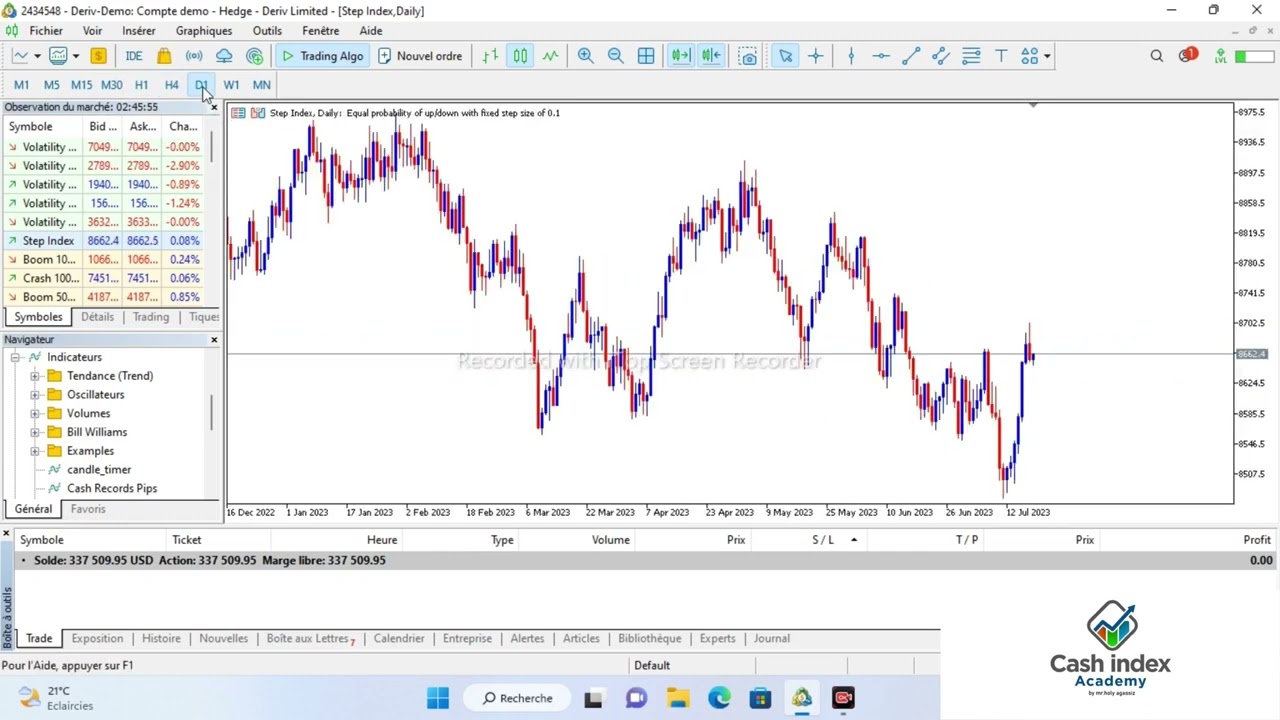Toggle chart shift from right edge

[x=711, y=56]
